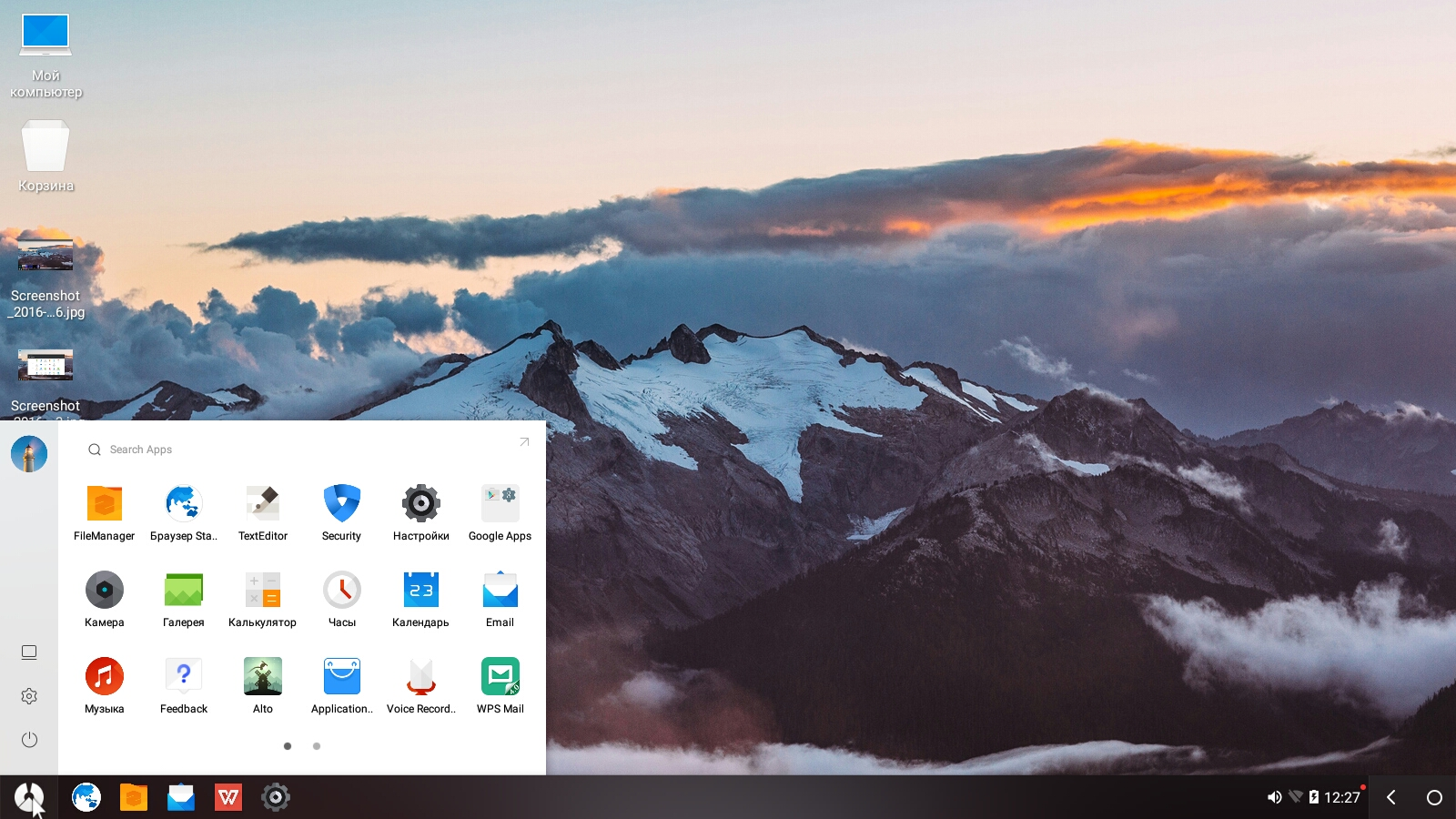
Task: Select first launcher page dot
Action: point(288,746)
